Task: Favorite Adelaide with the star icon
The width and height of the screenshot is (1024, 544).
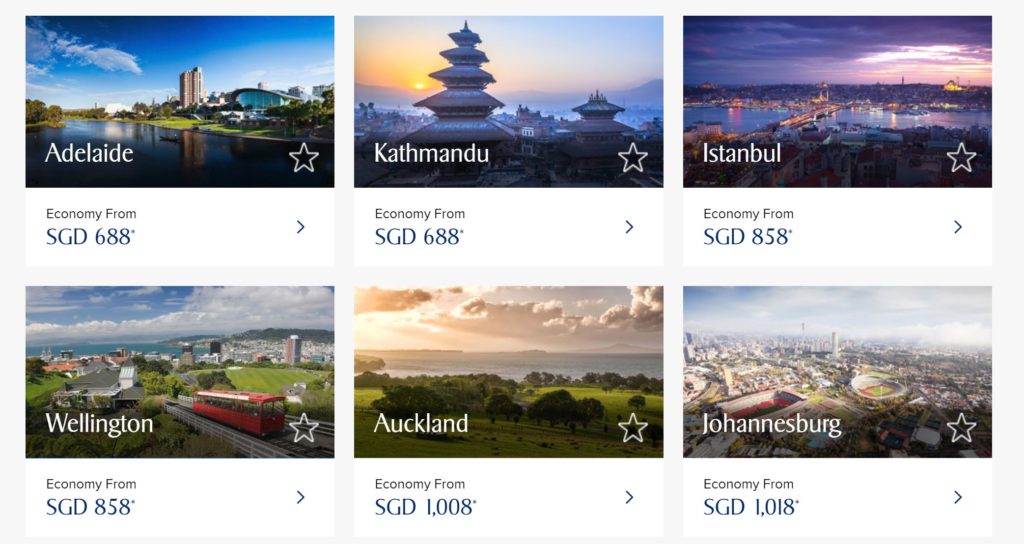Action: (x=304, y=157)
